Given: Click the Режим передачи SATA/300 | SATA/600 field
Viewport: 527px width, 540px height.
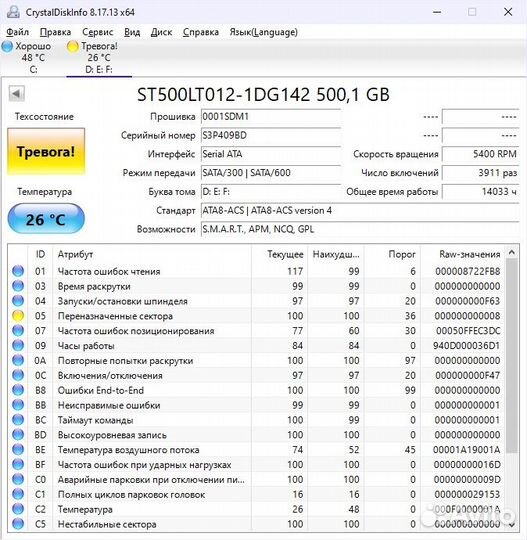Looking at the screenshot, I should (271, 173).
